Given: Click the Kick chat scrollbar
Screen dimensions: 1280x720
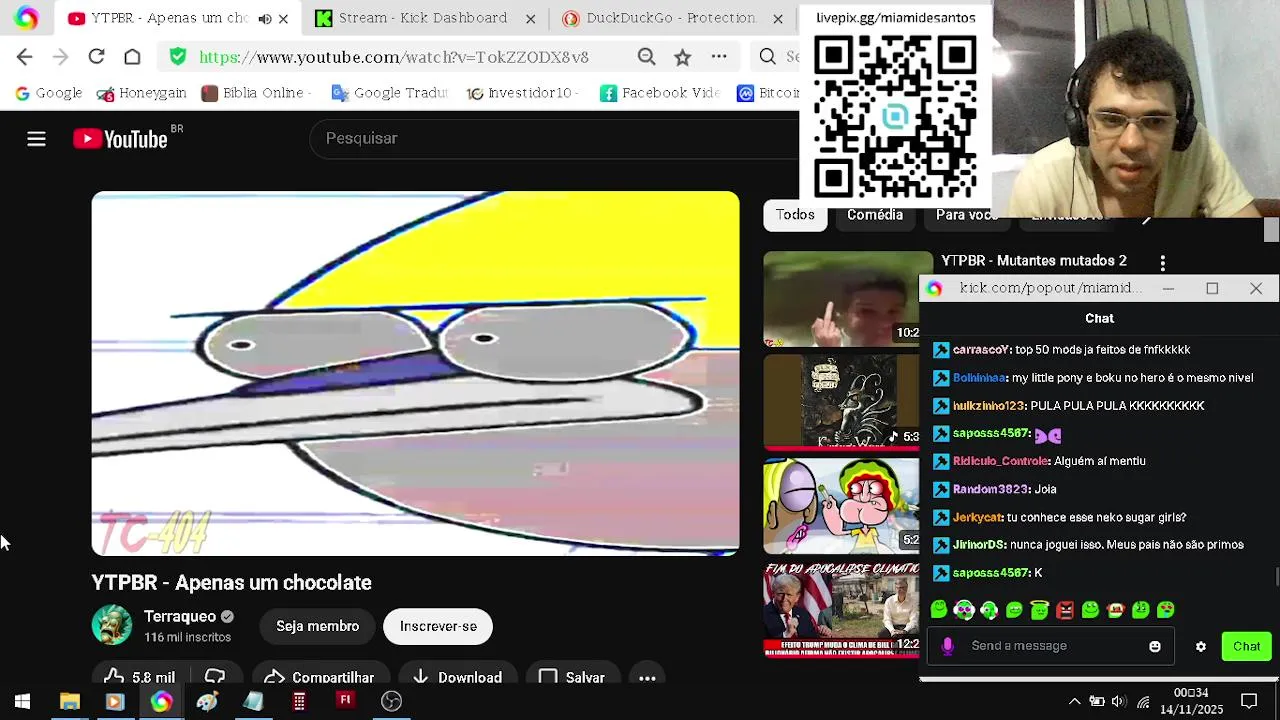Looking at the screenshot, I should pos(1276,578).
